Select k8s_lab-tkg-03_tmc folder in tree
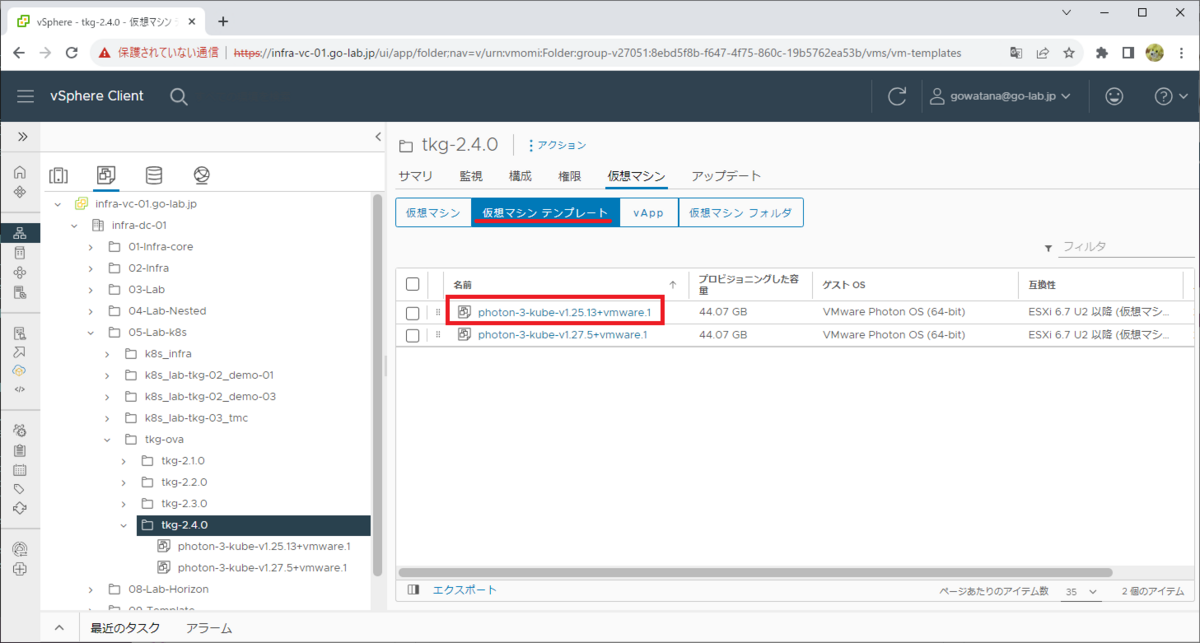 (196, 418)
